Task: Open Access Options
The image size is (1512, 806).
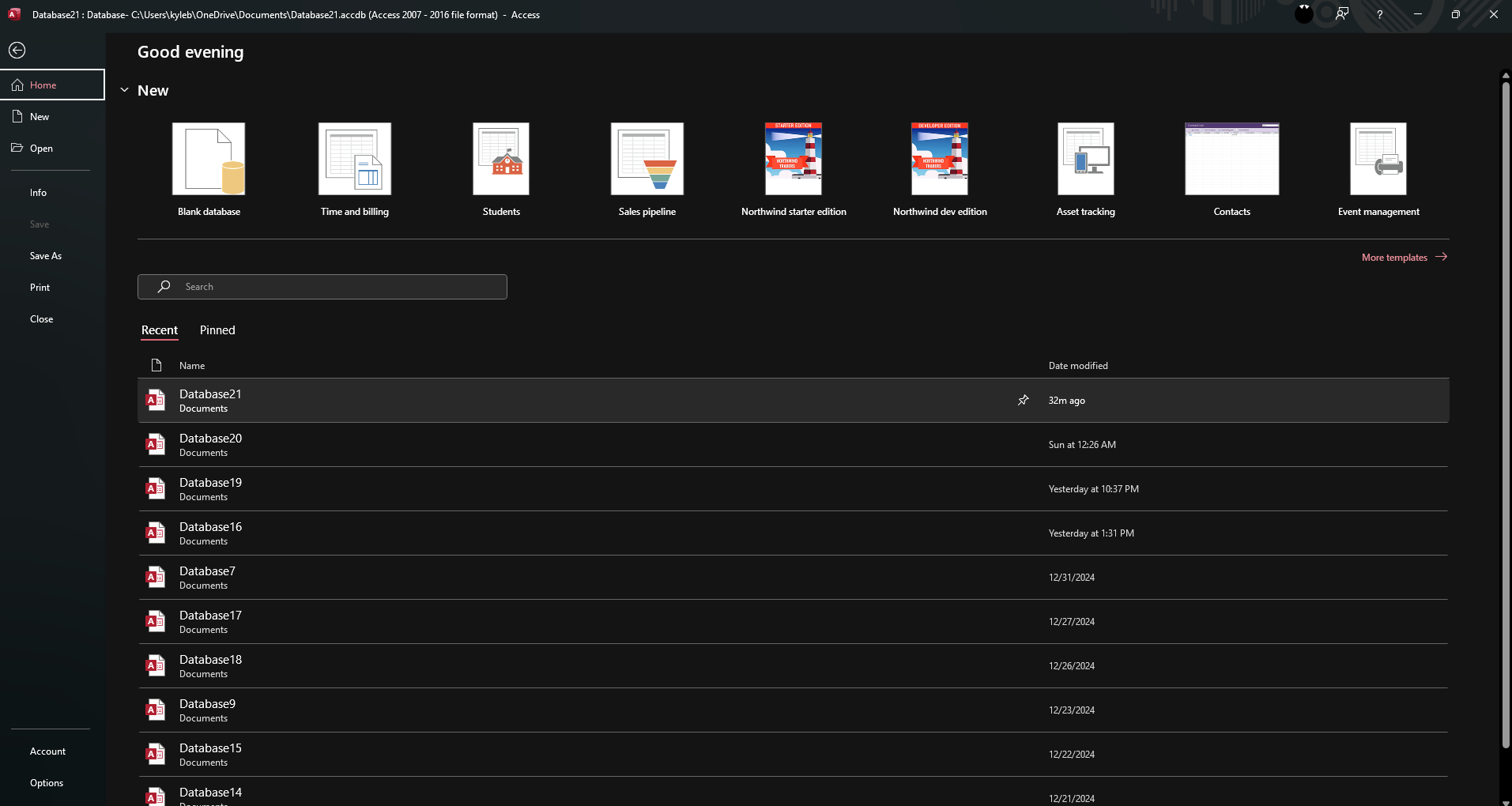Action: coord(52,783)
